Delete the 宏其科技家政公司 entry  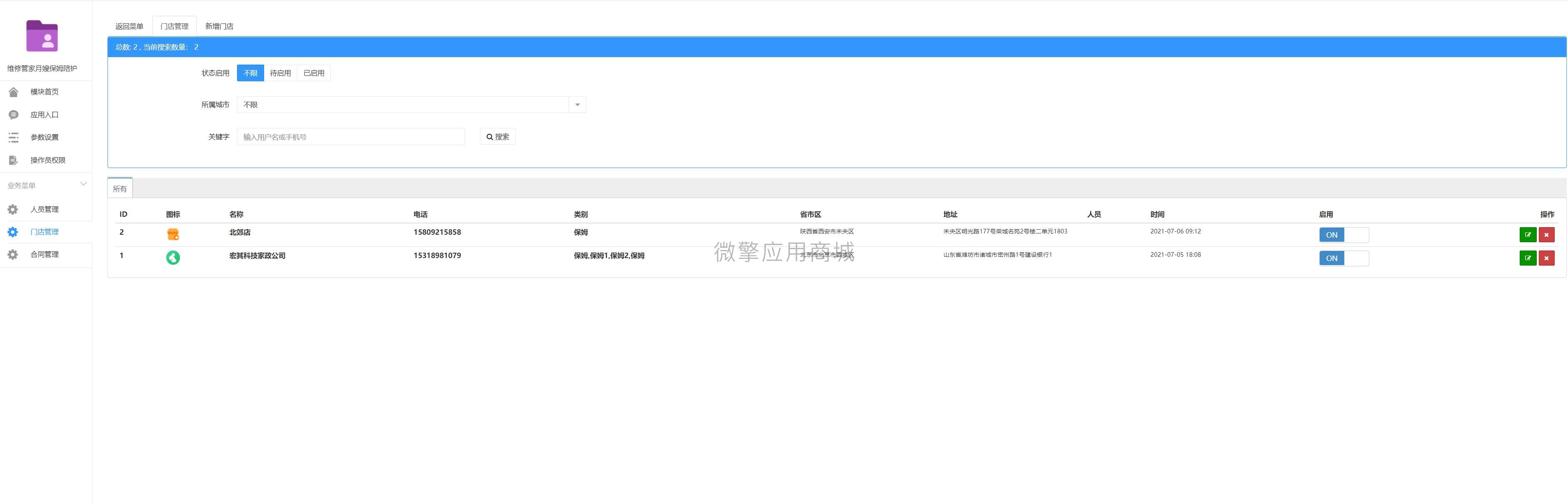tap(1546, 258)
